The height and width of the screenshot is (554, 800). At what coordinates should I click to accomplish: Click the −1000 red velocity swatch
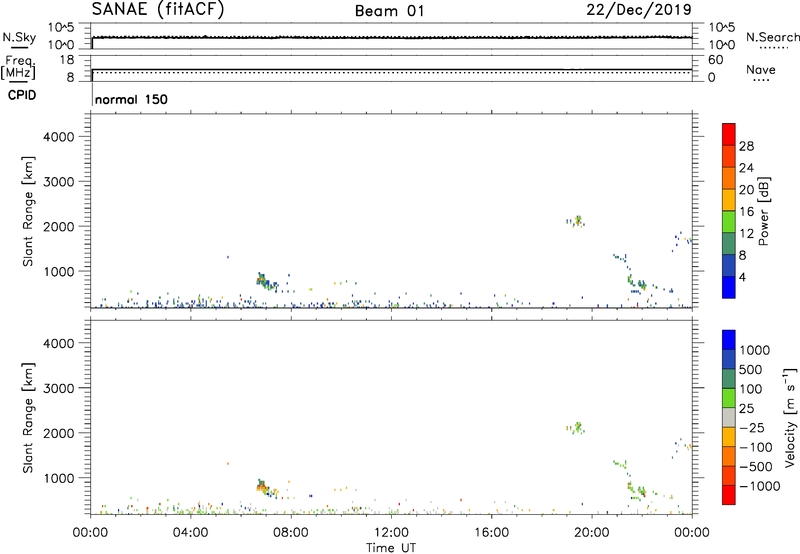pos(729,494)
